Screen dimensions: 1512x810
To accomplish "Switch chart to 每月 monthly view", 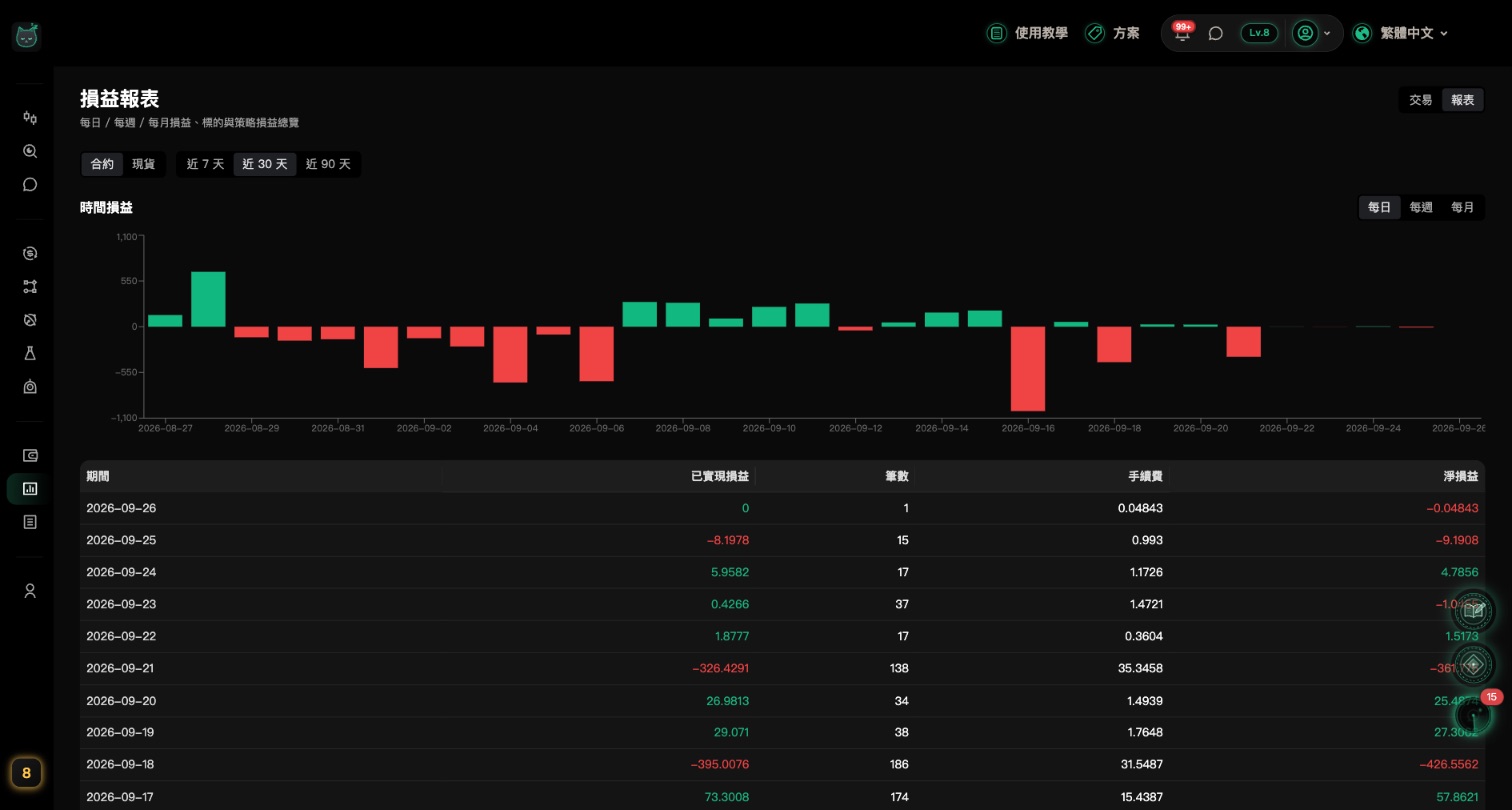I will point(1463,207).
